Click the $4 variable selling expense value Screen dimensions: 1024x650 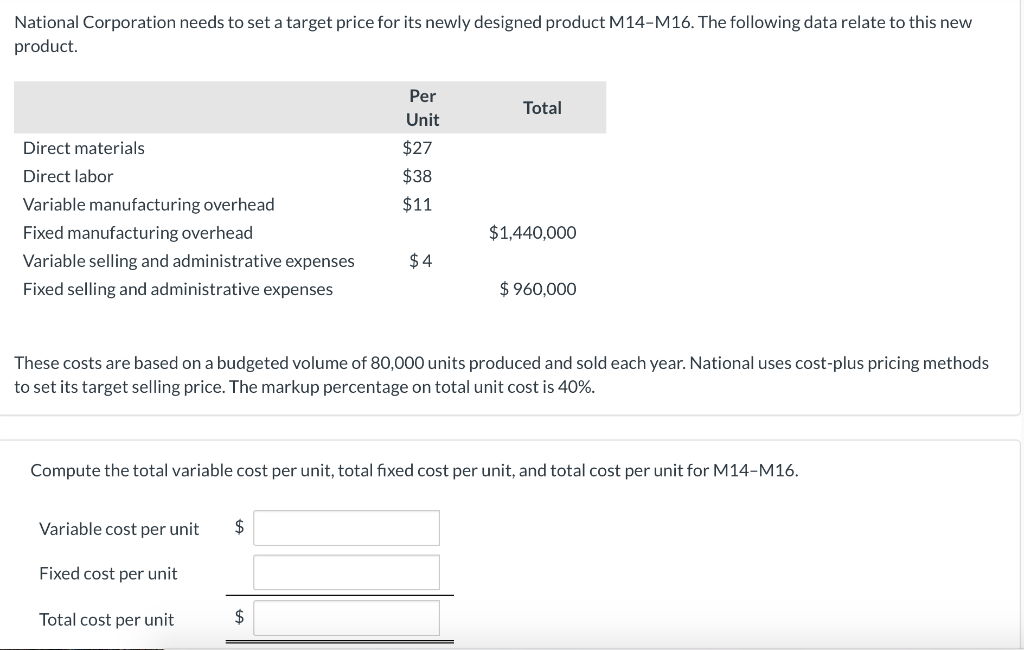[x=422, y=260]
